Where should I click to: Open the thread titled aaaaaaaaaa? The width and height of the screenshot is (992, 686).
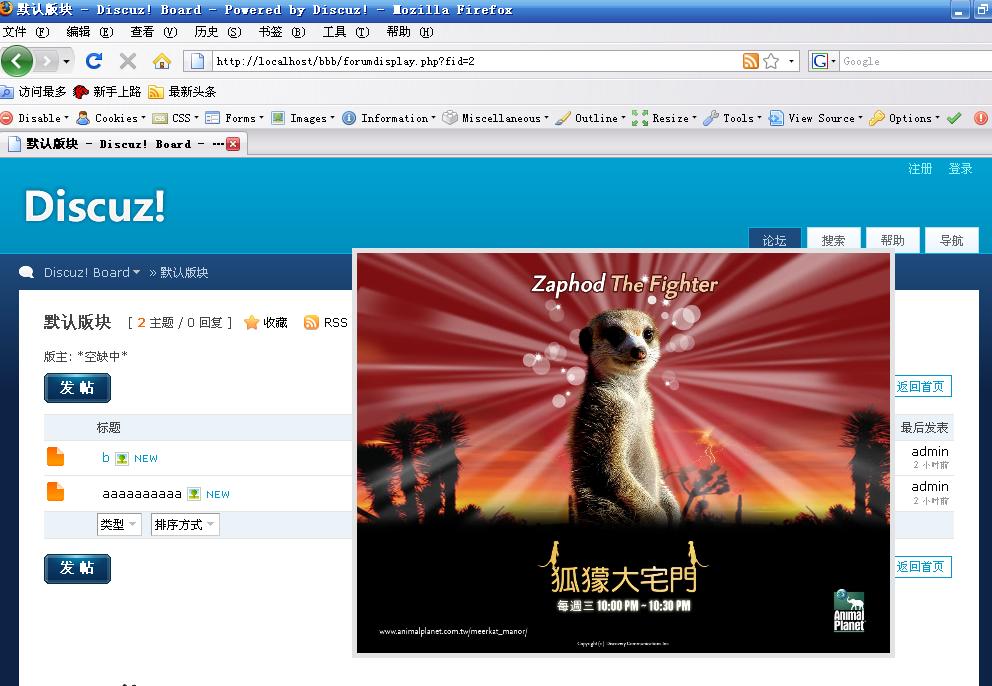point(142,494)
